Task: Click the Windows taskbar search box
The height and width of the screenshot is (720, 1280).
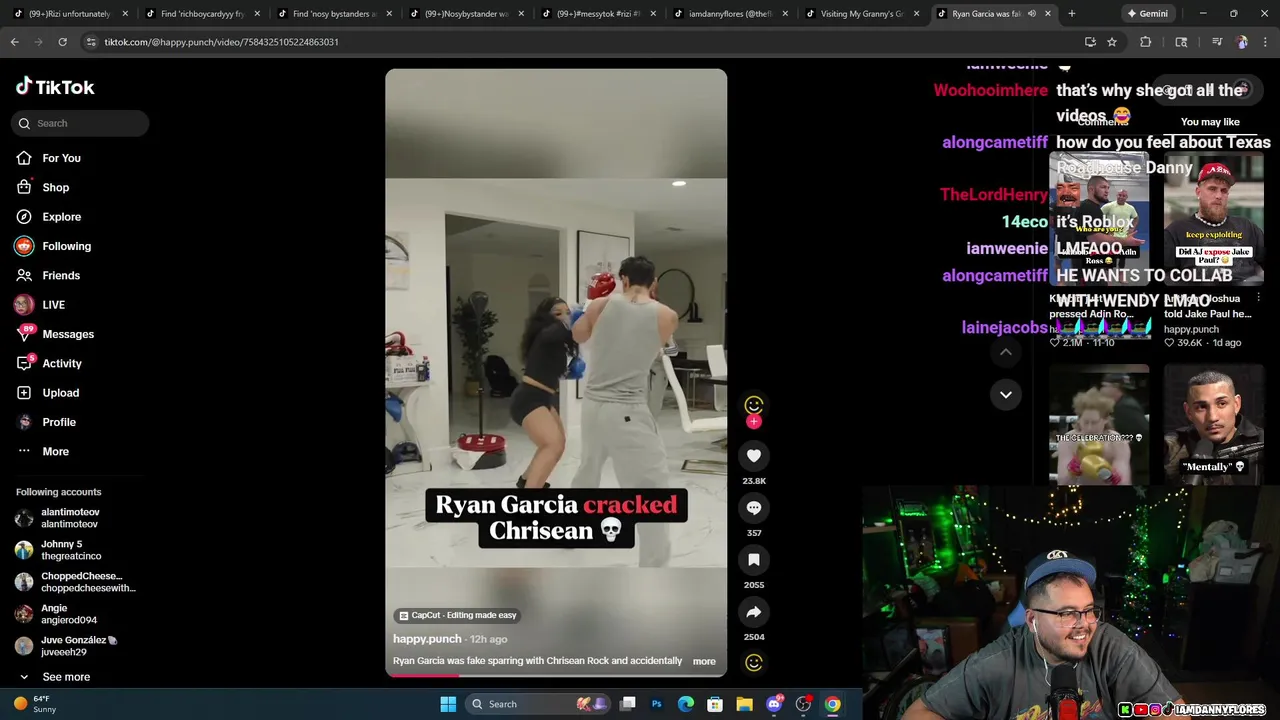Action: [538, 704]
